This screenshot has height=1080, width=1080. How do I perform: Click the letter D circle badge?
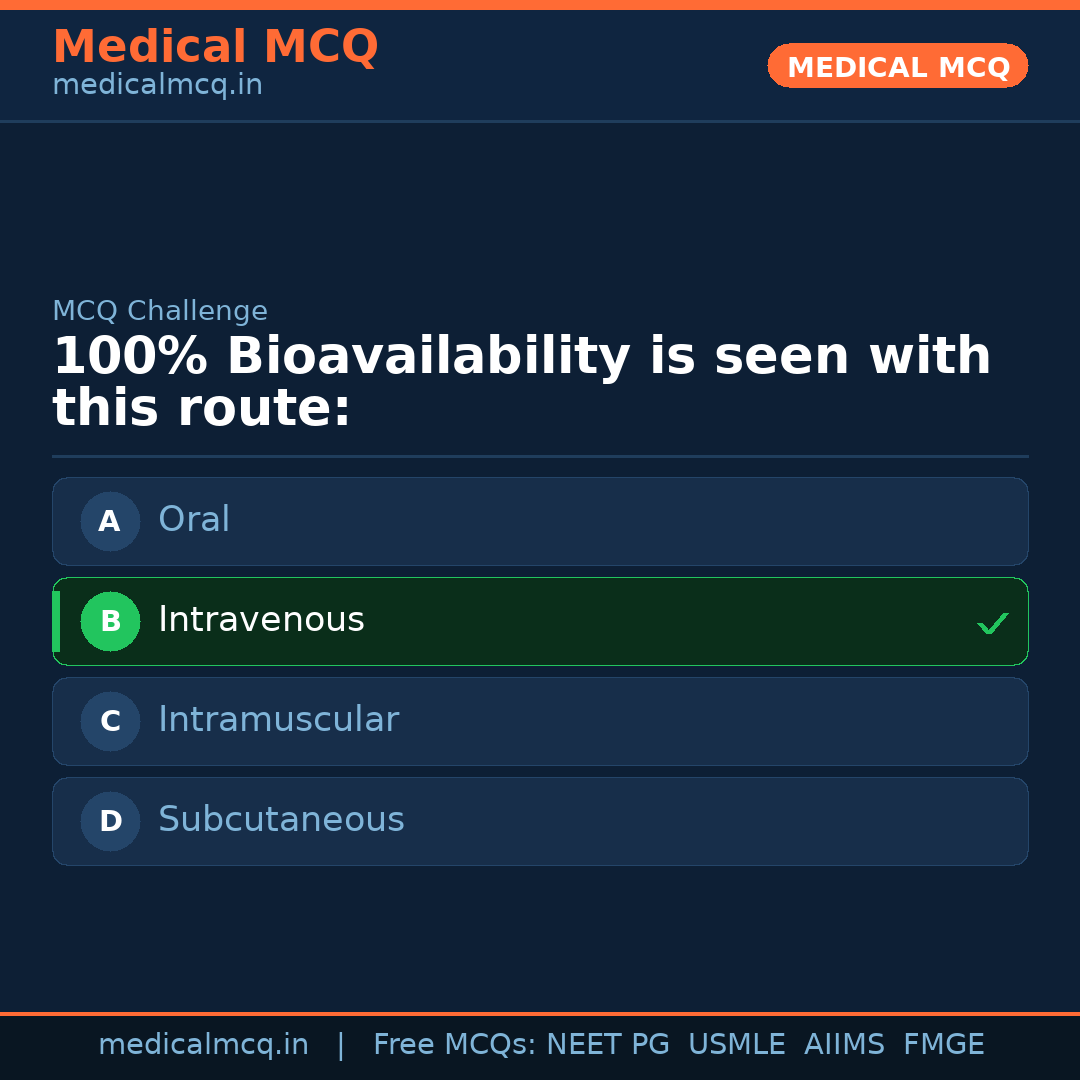[110, 821]
